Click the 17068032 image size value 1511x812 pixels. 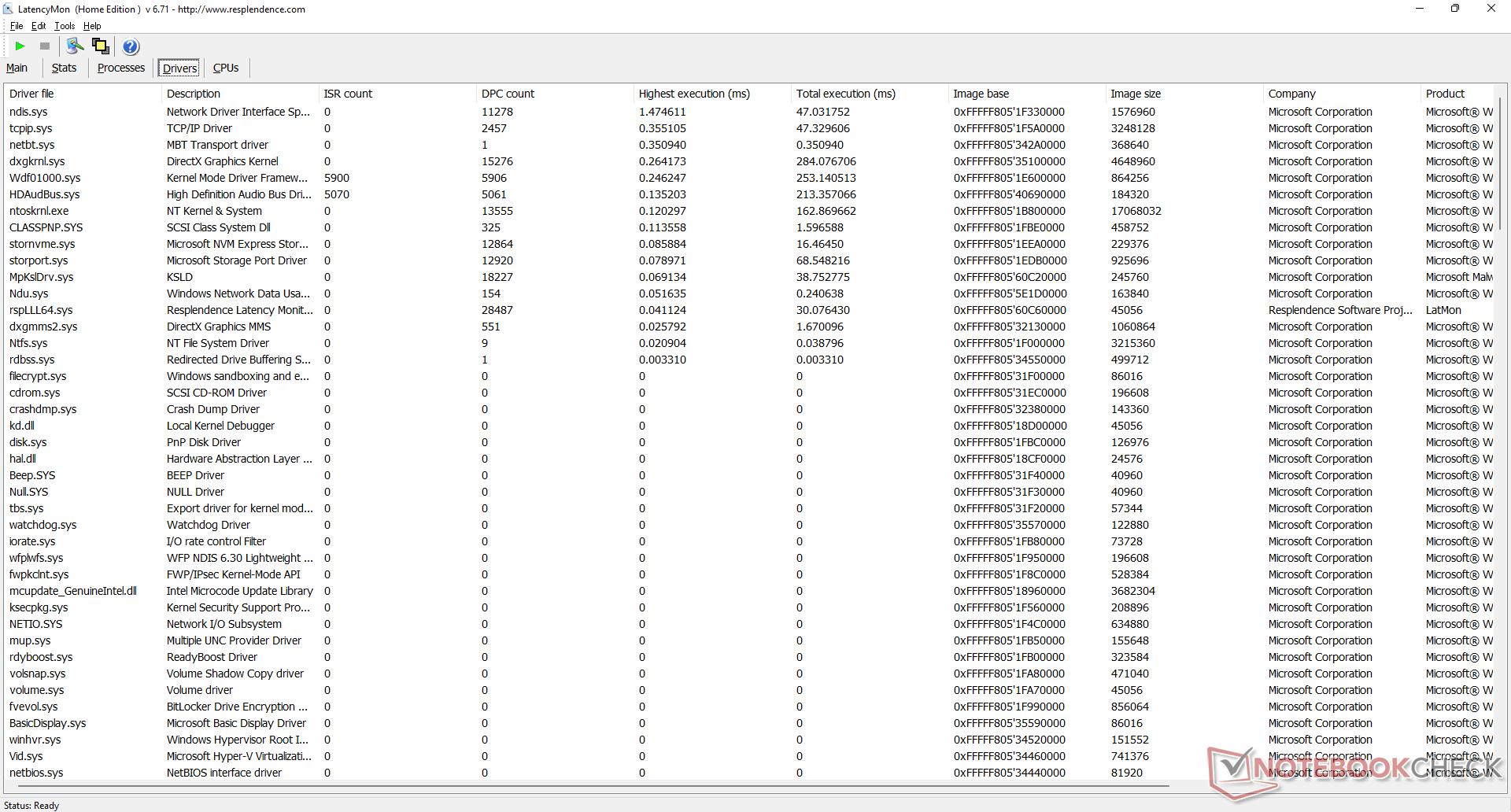(1136, 211)
